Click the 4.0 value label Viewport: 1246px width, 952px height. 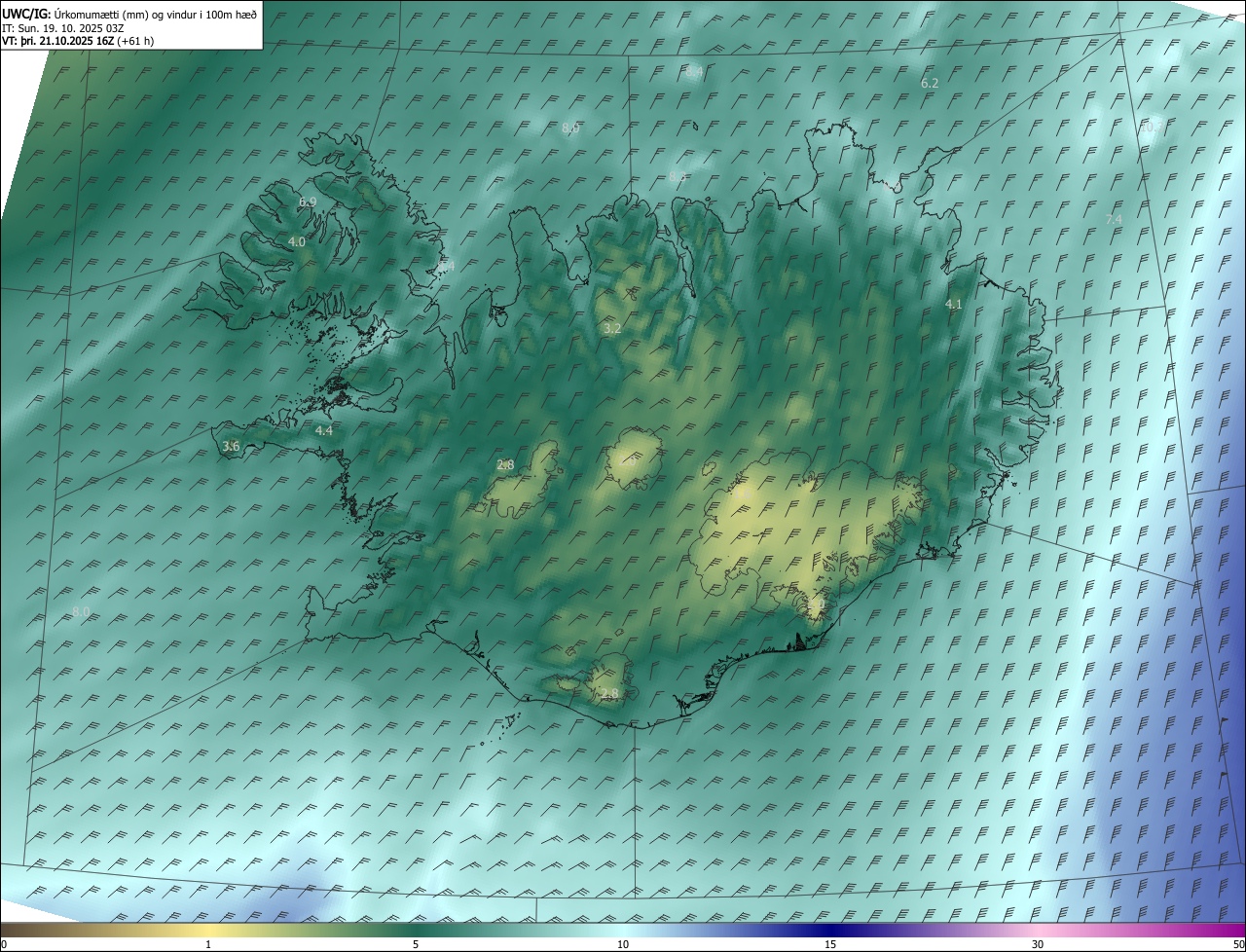coord(297,241)
